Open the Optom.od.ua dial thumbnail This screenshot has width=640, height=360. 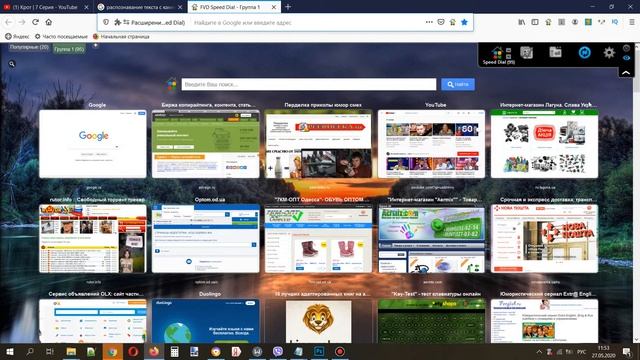pos(206,238)
